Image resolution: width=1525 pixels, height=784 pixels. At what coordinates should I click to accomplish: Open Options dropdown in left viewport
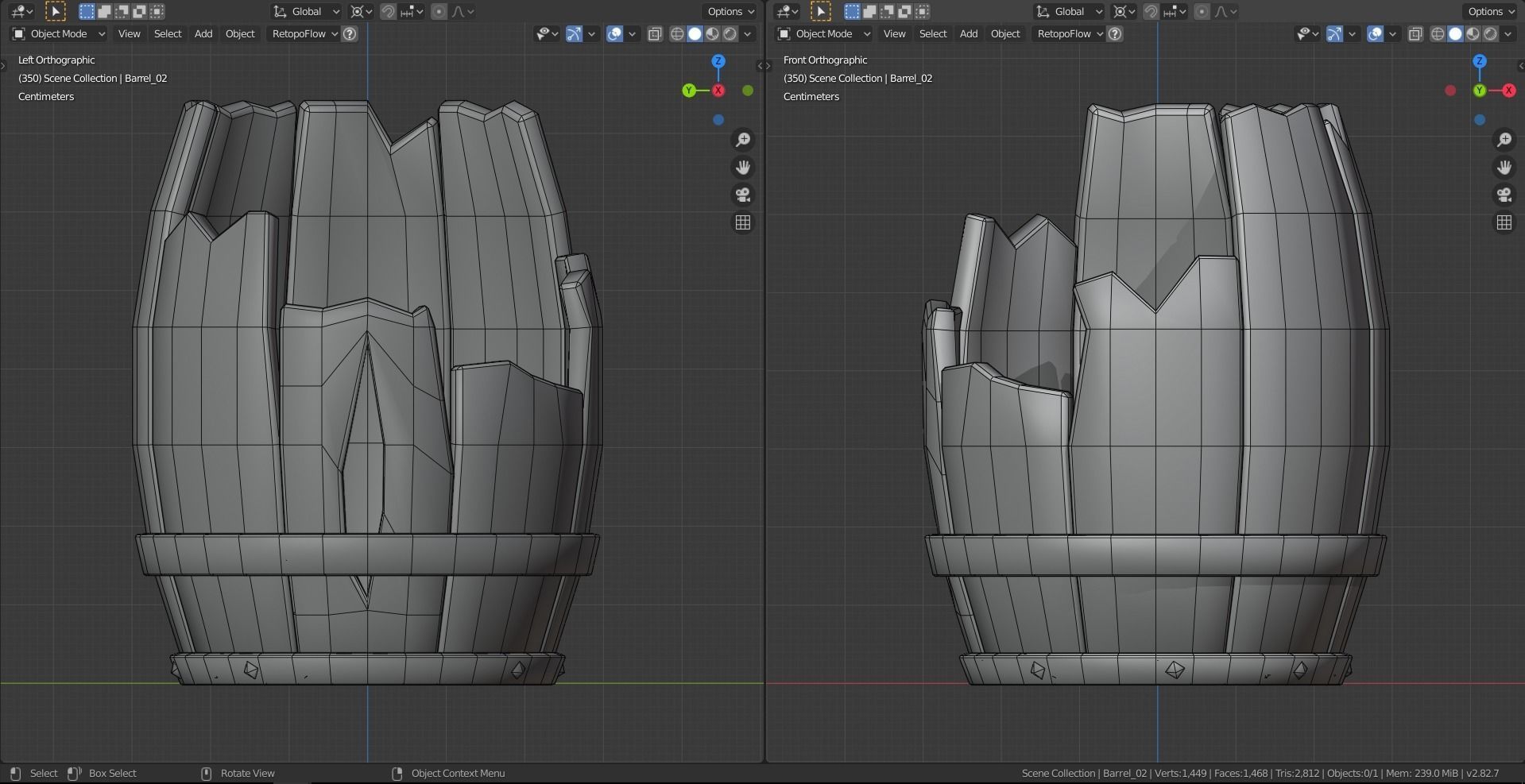pyautogui.click(x=731, y=11)
